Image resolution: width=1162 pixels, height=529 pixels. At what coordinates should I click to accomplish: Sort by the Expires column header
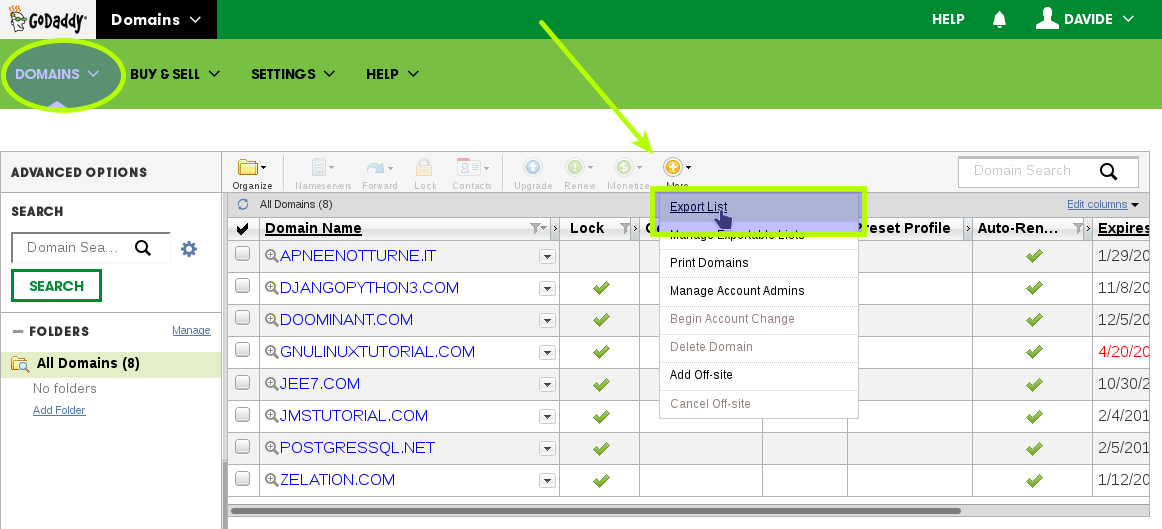pos(1123,228)
